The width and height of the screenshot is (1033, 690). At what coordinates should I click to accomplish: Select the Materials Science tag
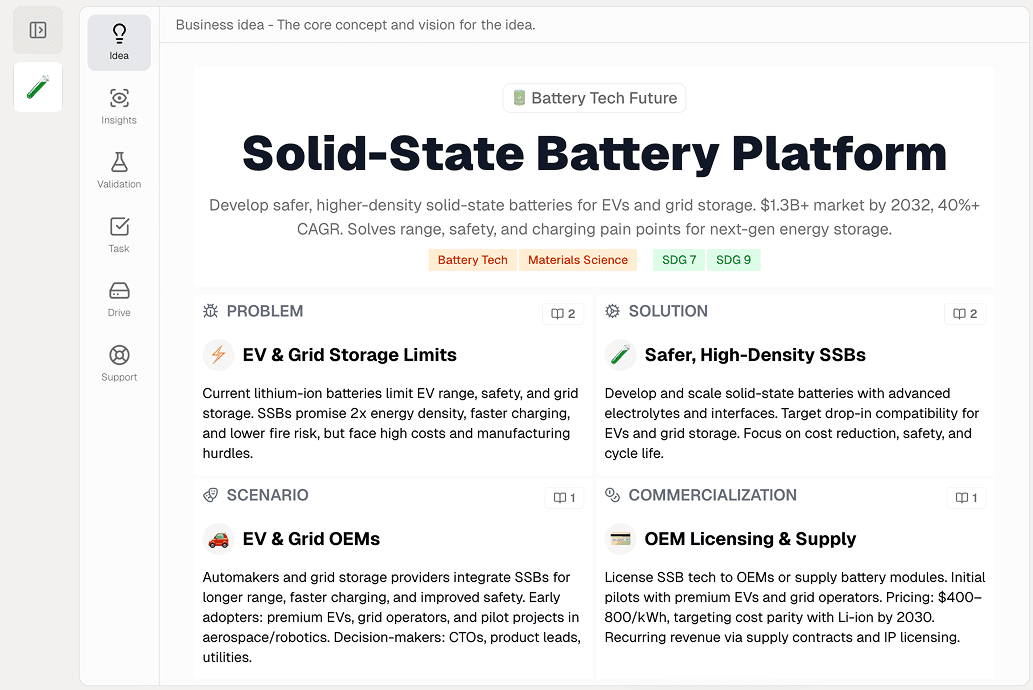[578, 260]
